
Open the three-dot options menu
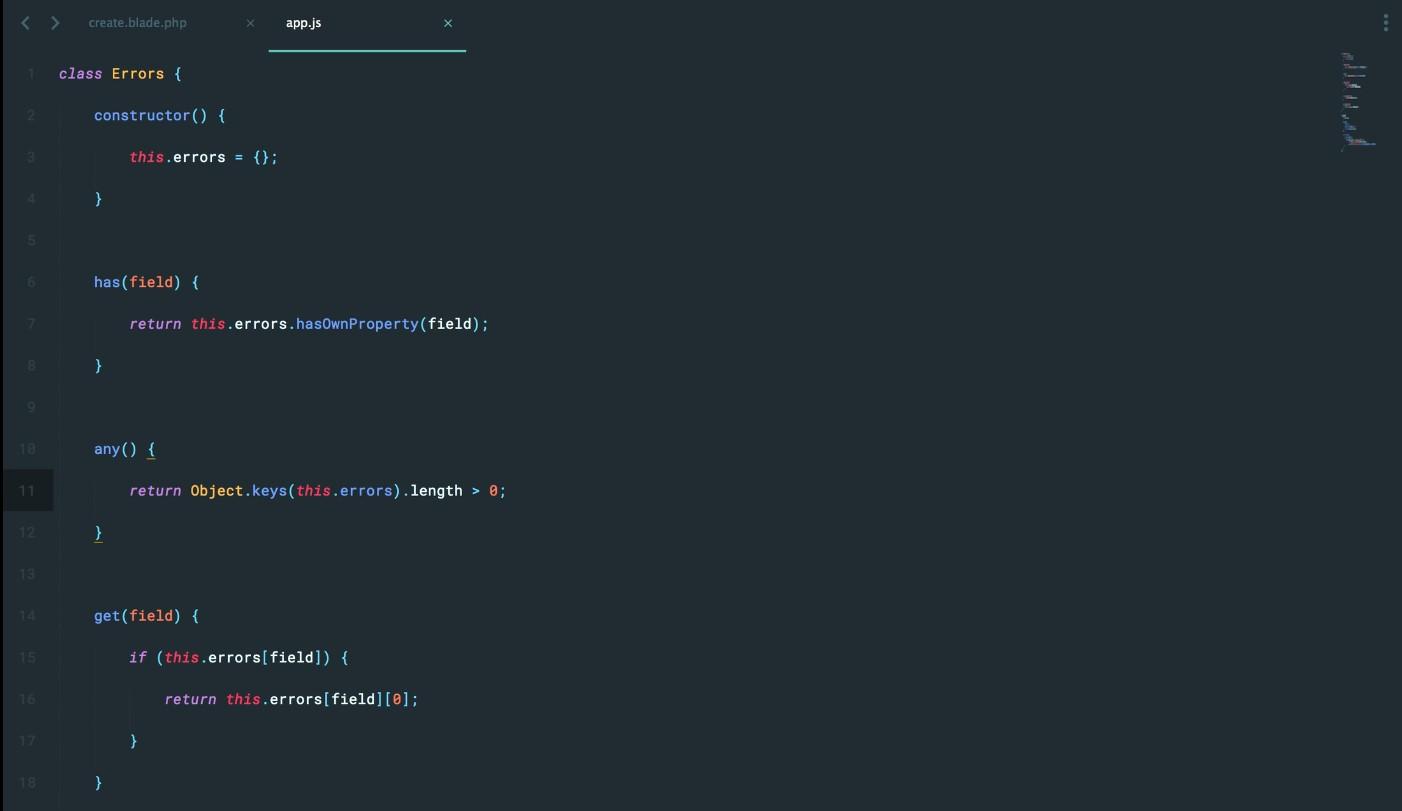click(1385, 23)
